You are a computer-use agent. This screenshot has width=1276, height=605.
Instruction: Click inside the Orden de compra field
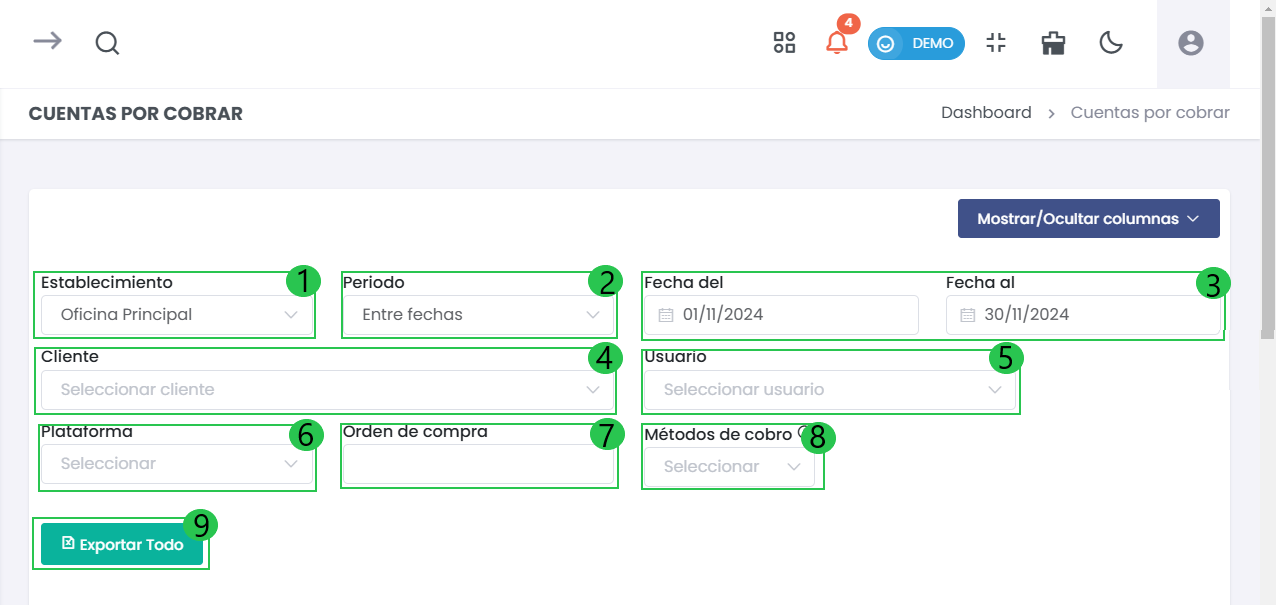[x=478, y=463]
